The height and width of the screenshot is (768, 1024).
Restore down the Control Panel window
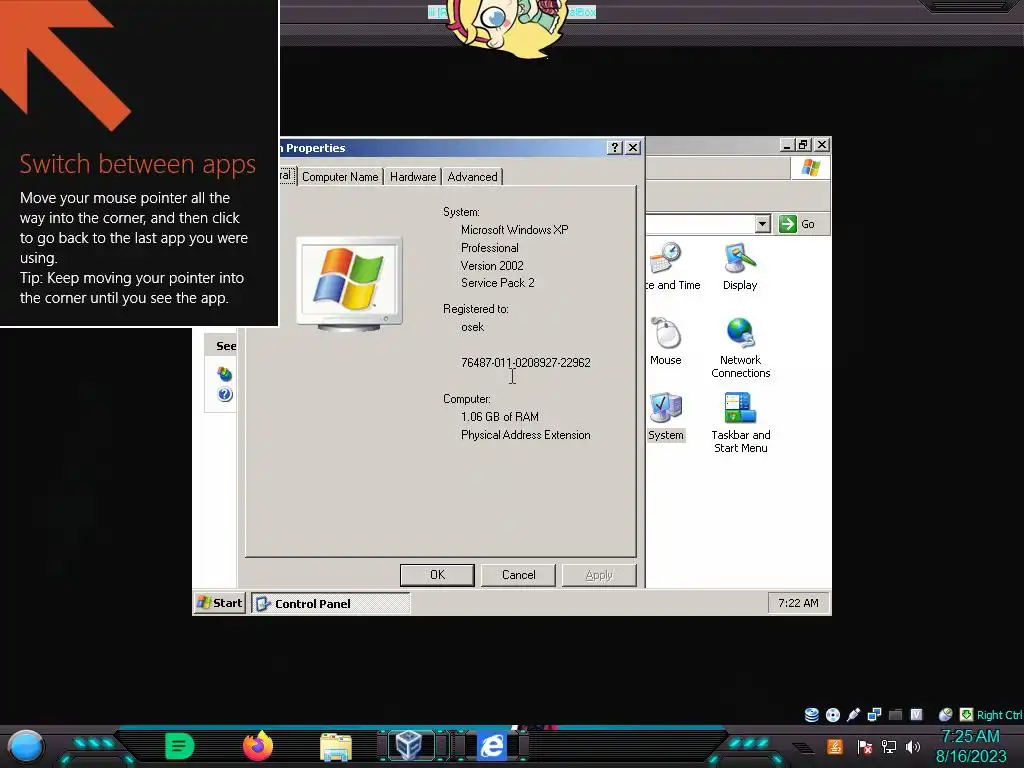tap(803, 145)
